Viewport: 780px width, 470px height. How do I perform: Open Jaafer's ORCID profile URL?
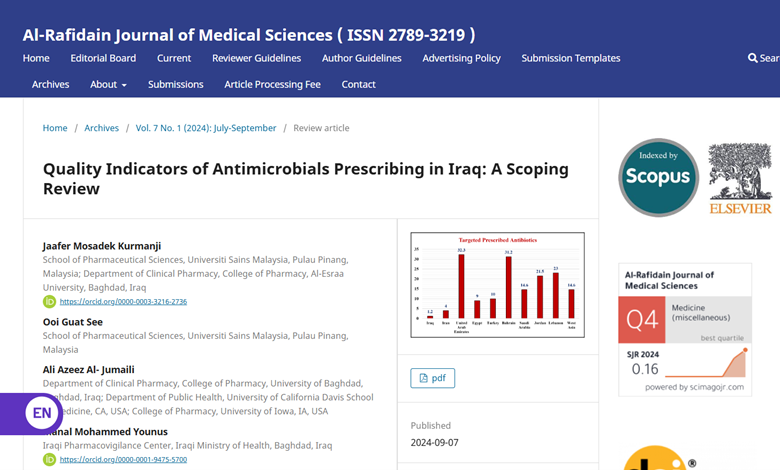[123, 301]
